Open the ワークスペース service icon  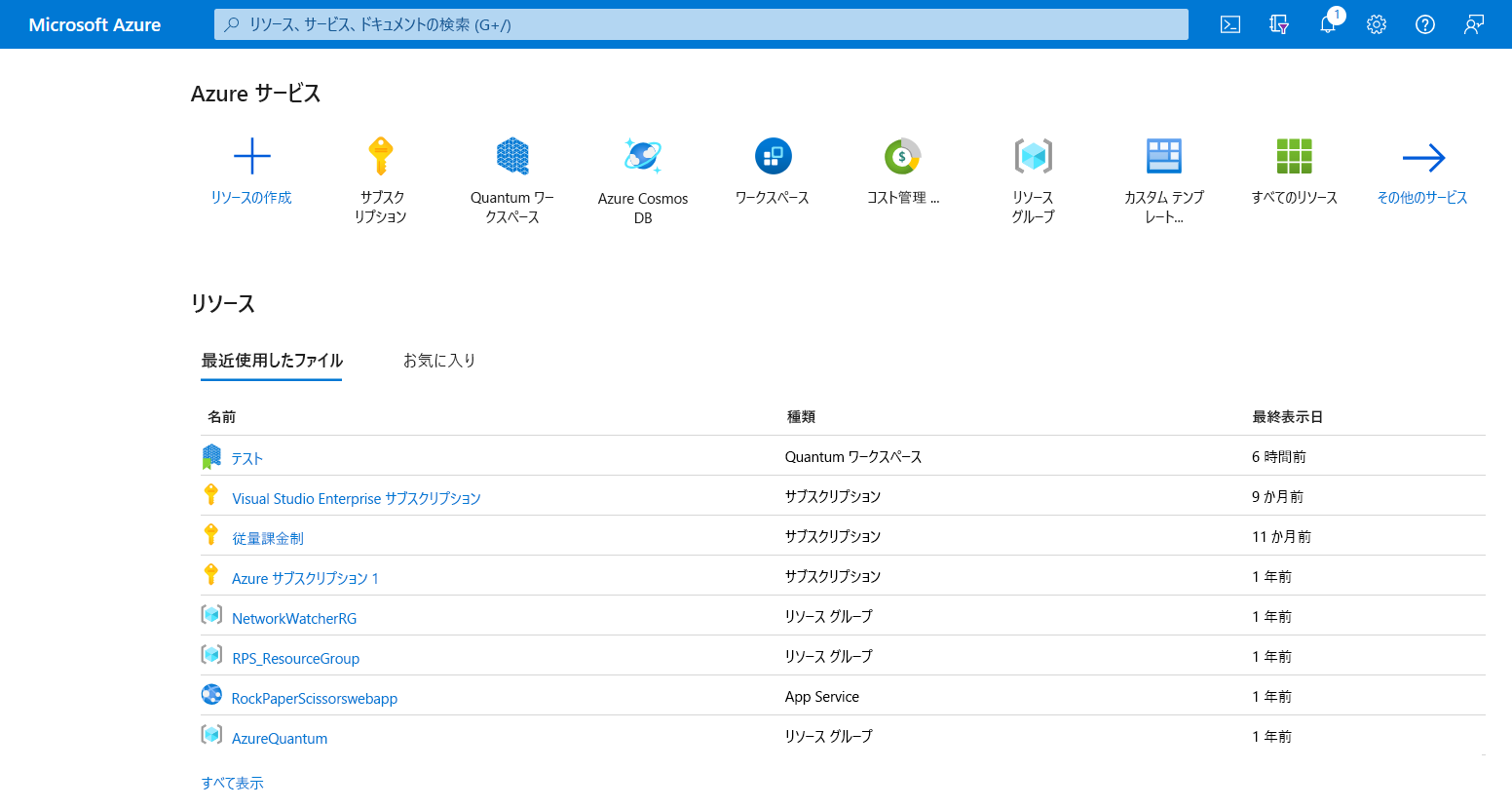tap(773, 156)
